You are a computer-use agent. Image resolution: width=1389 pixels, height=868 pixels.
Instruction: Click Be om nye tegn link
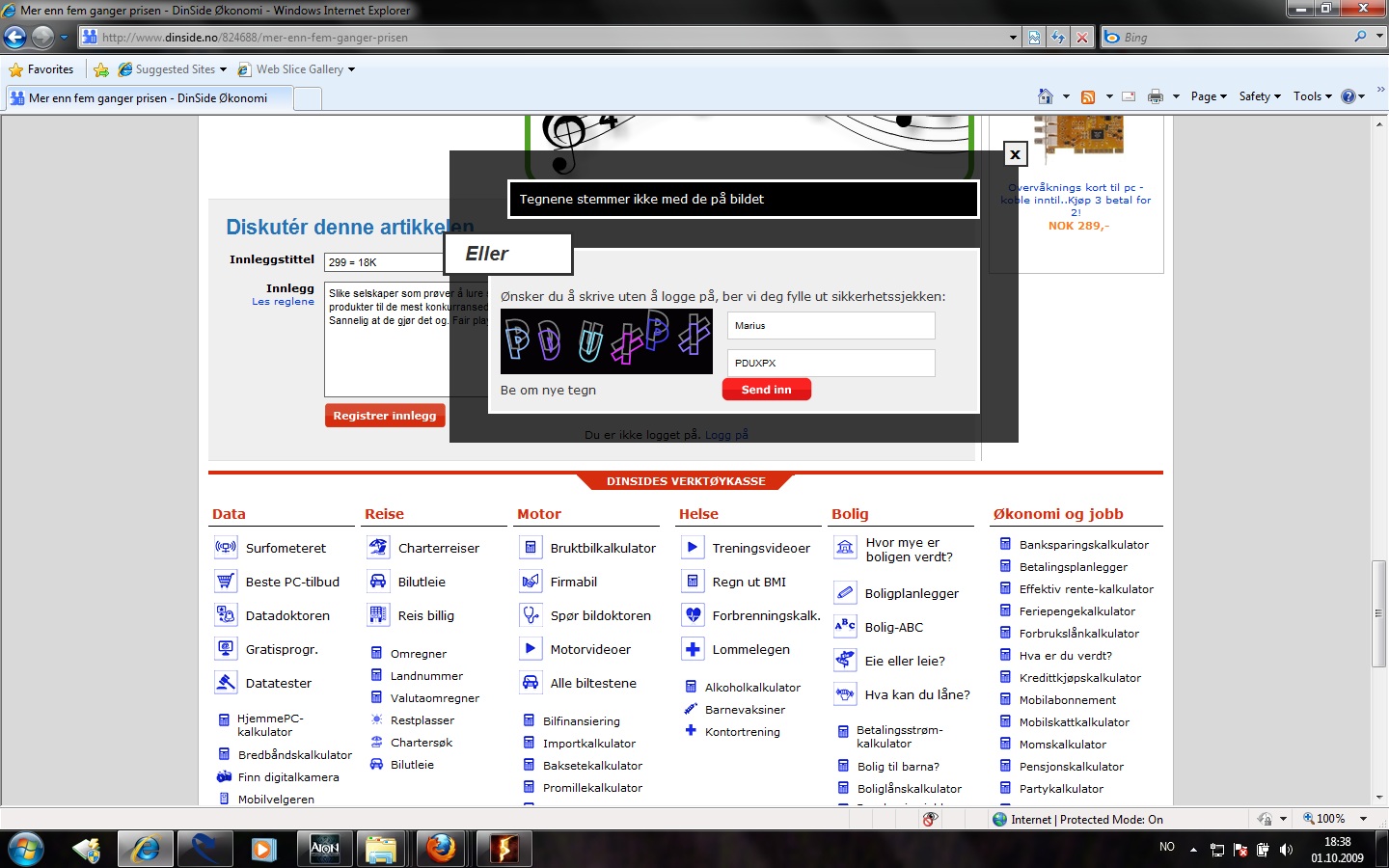point(548,391)
